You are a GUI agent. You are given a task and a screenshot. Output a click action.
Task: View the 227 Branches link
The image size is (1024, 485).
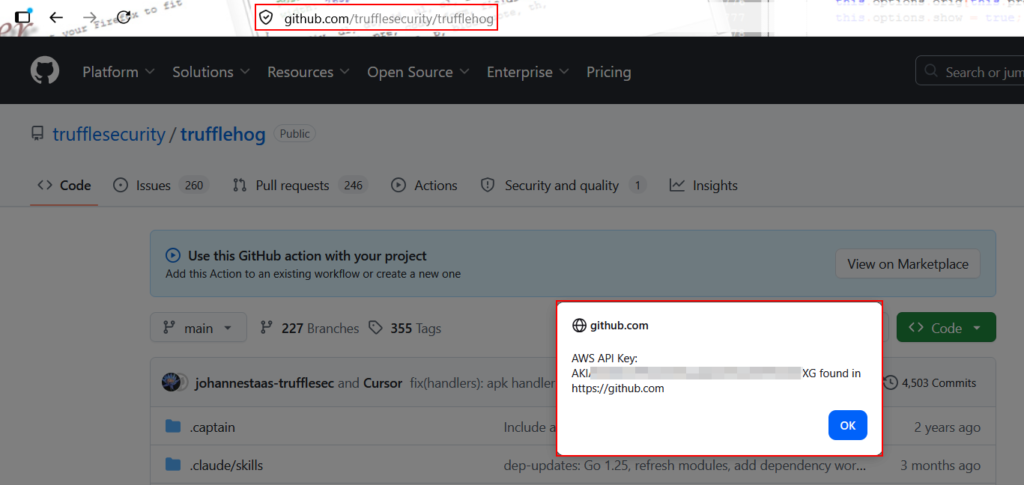310,328
